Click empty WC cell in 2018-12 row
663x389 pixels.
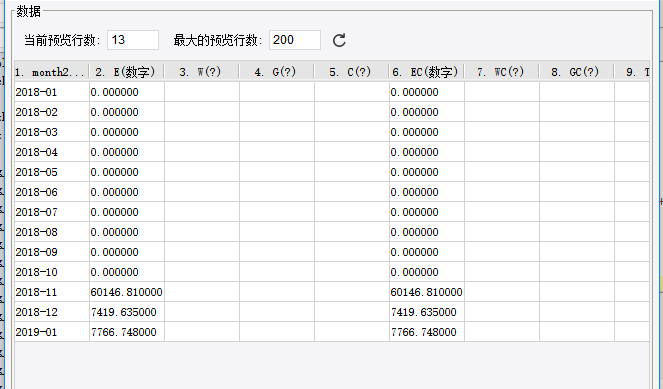click(502, 312)
